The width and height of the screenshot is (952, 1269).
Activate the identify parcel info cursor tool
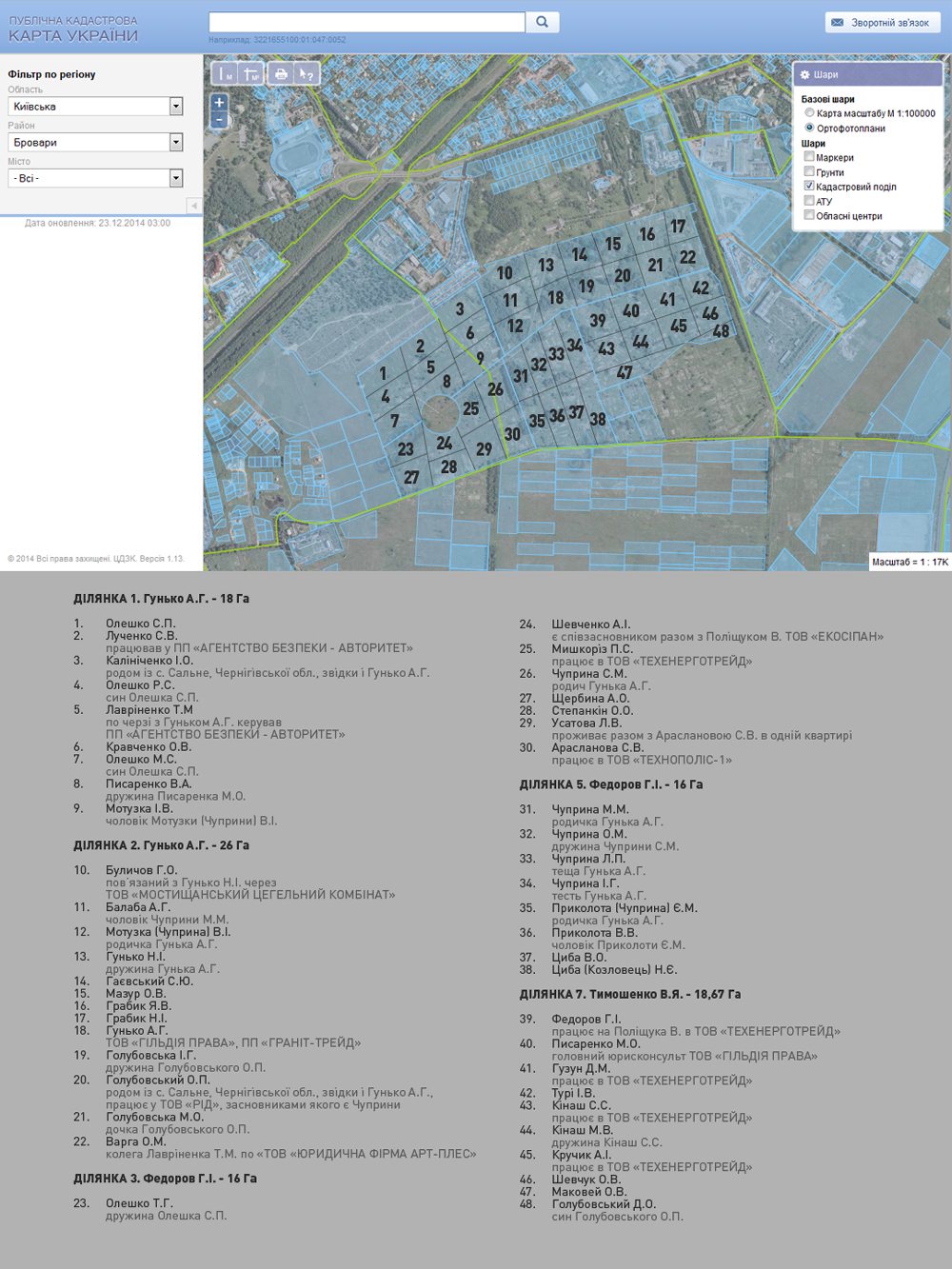tap(306, 74)
